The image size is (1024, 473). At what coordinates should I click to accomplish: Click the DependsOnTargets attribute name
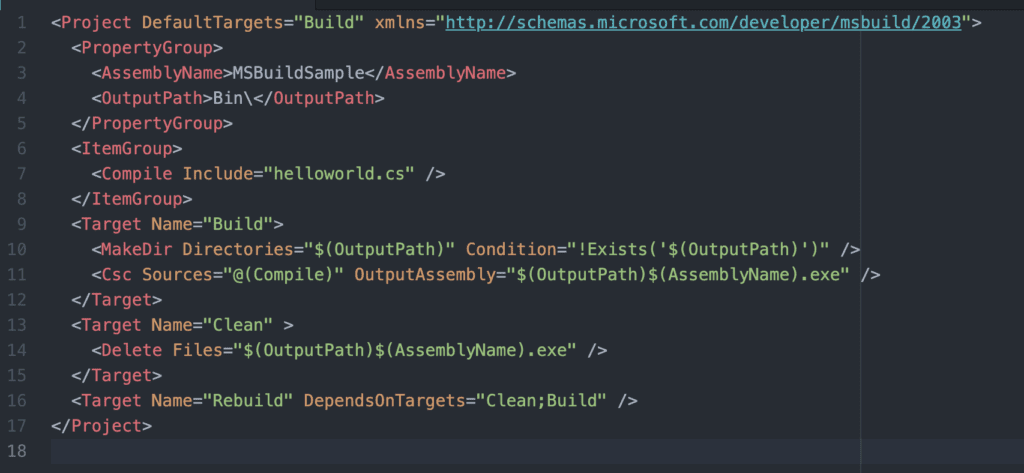pos(385,400)
